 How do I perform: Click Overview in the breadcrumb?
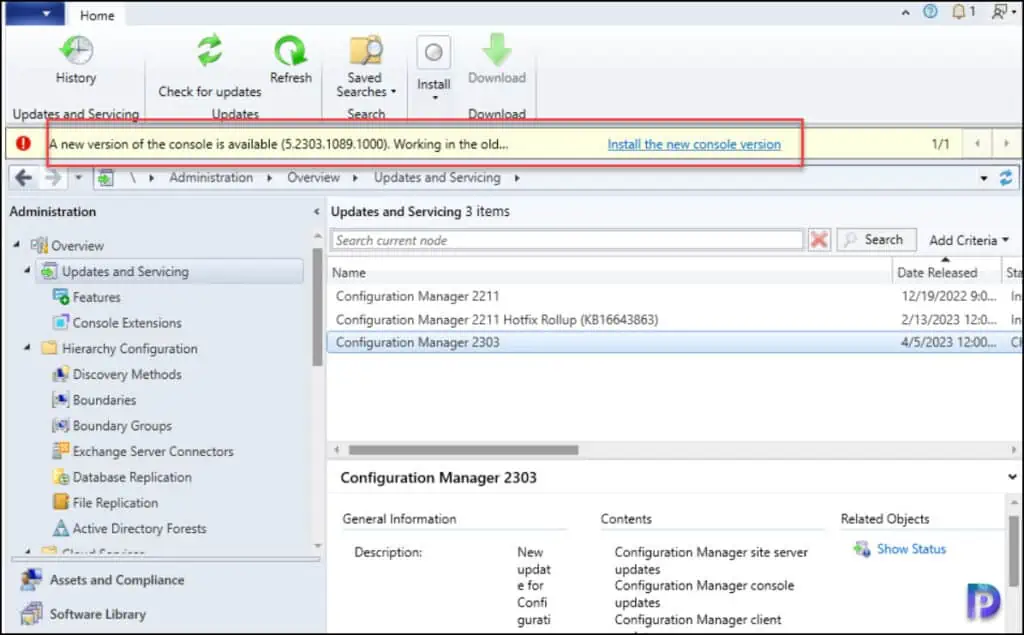click(313, 178)
